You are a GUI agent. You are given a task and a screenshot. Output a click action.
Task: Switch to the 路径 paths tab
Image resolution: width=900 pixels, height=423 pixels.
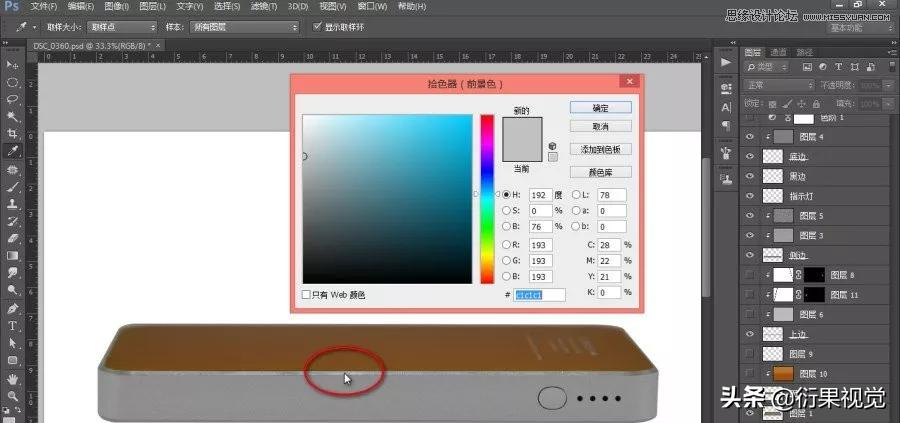(804, 52)
